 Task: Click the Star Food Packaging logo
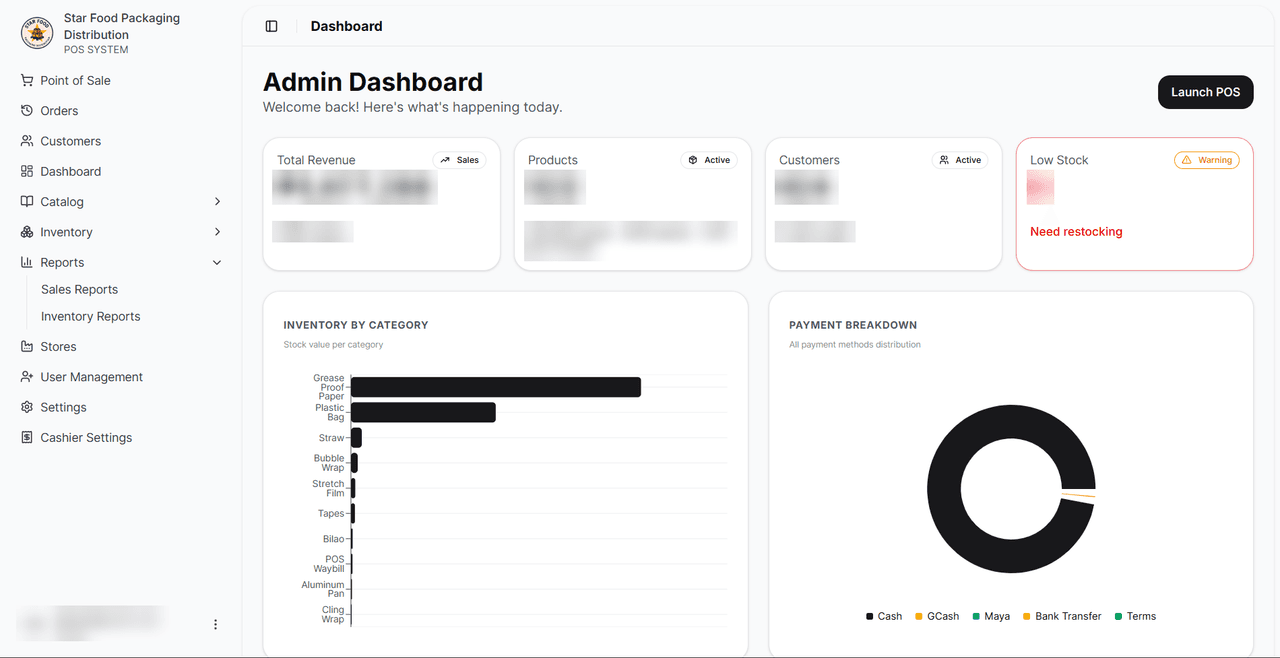(x=37, y=33)
